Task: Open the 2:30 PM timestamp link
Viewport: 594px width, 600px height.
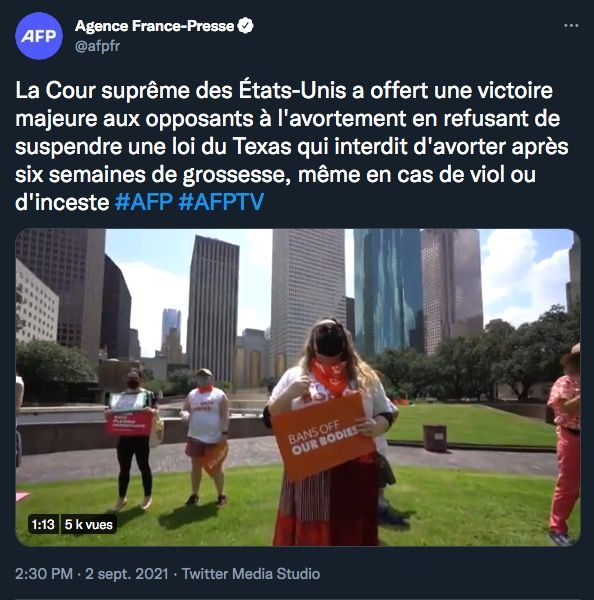Action: click(44, 574)
